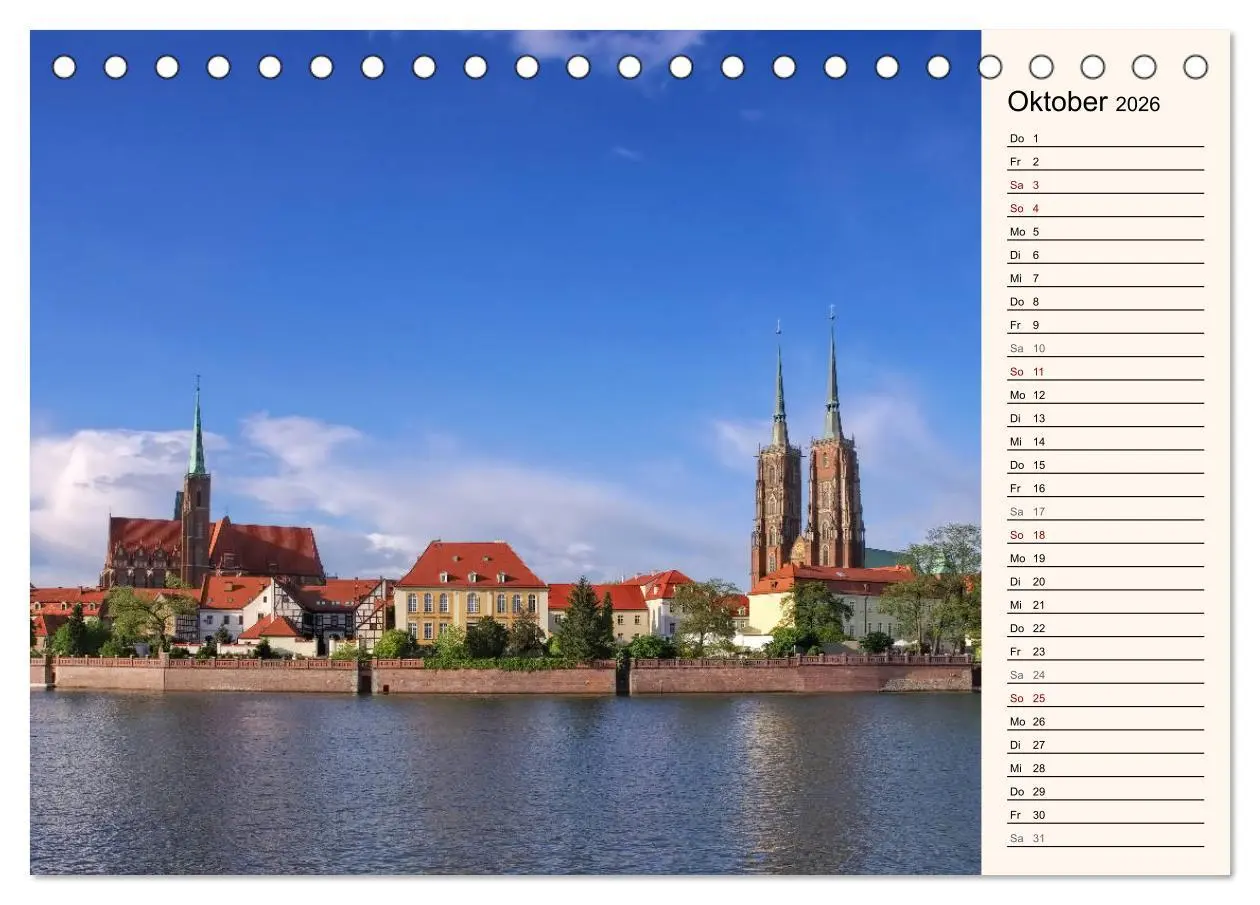Select the date row 'Do 1'
This screenshot has height=905, width=1260.
[x=1105, y=138]
